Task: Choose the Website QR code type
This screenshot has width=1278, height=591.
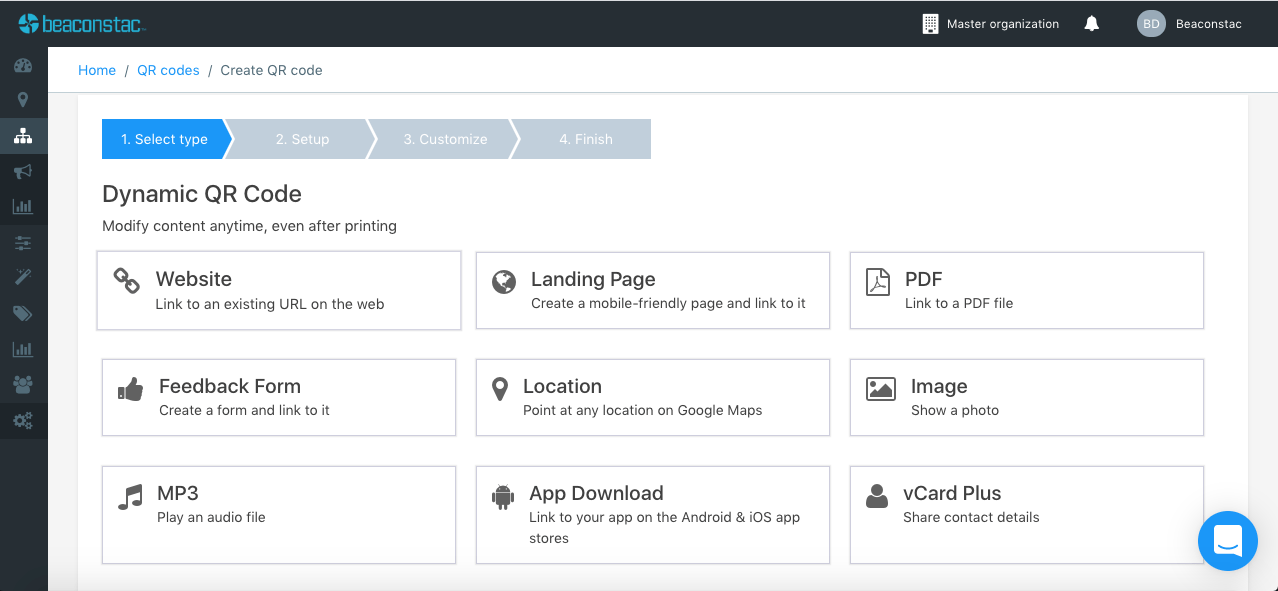Action: click(x=278, y=290)
